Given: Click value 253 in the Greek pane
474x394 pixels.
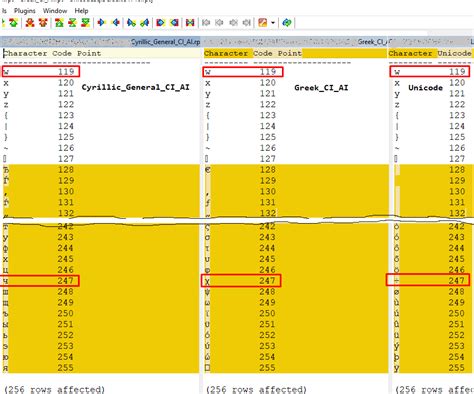Looking at the screenshot, I should pos(267,346).
